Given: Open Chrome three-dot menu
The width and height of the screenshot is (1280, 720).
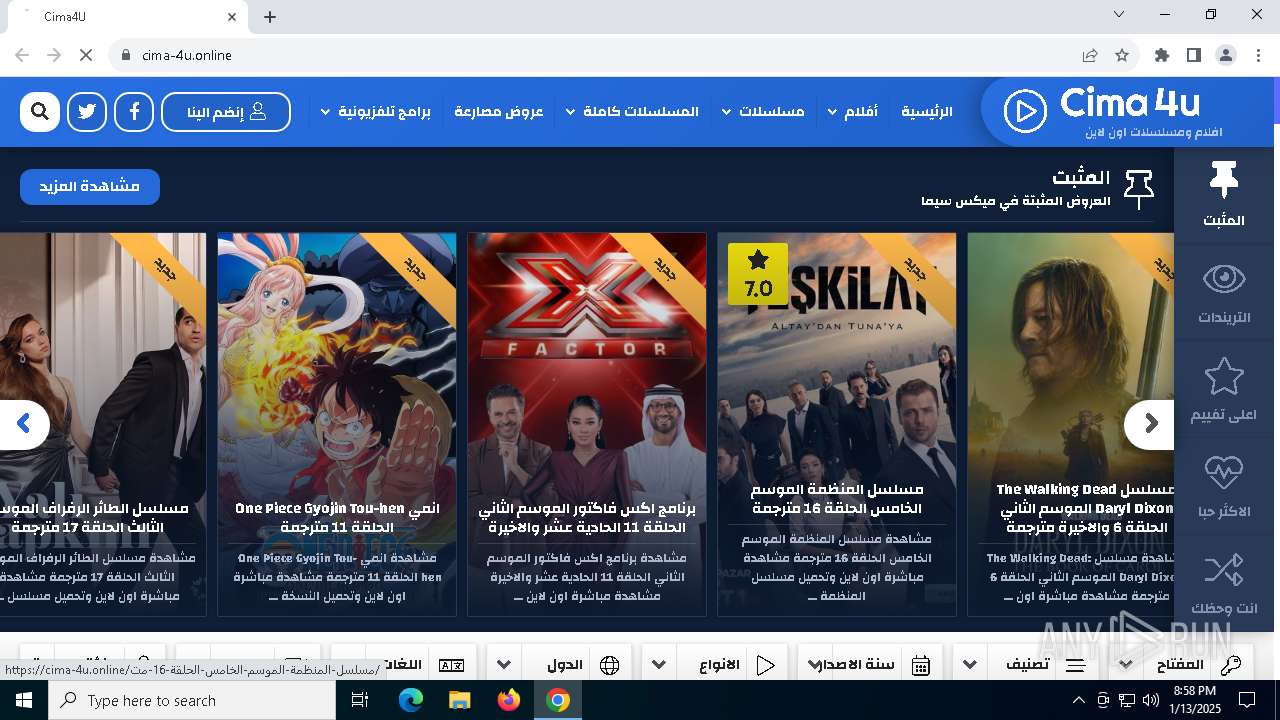Looking at the screenshot, I should tap(1258, 55).
